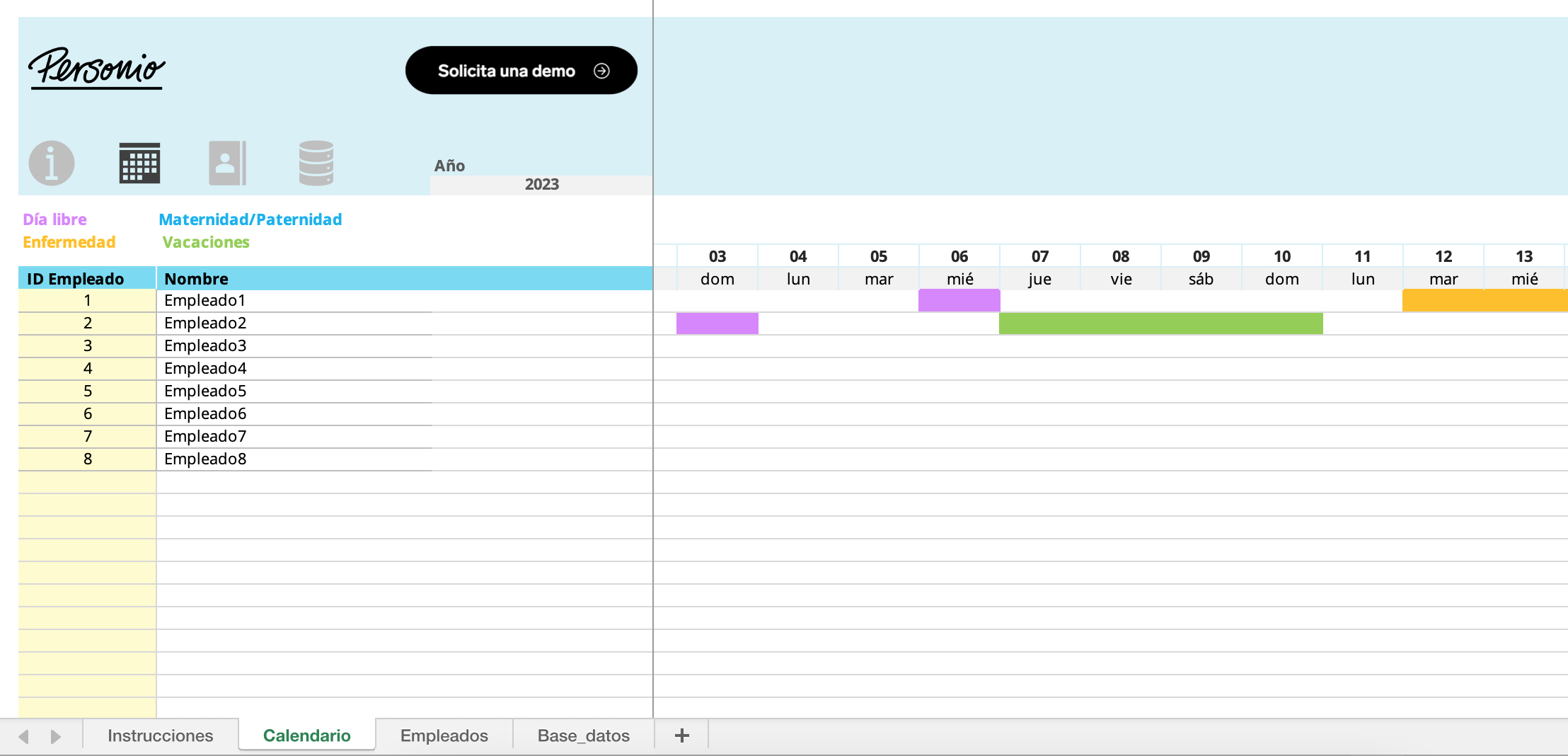Select employee ID cell 6
The width and height of the screenshot is (1568, 756).
point(87,414)
